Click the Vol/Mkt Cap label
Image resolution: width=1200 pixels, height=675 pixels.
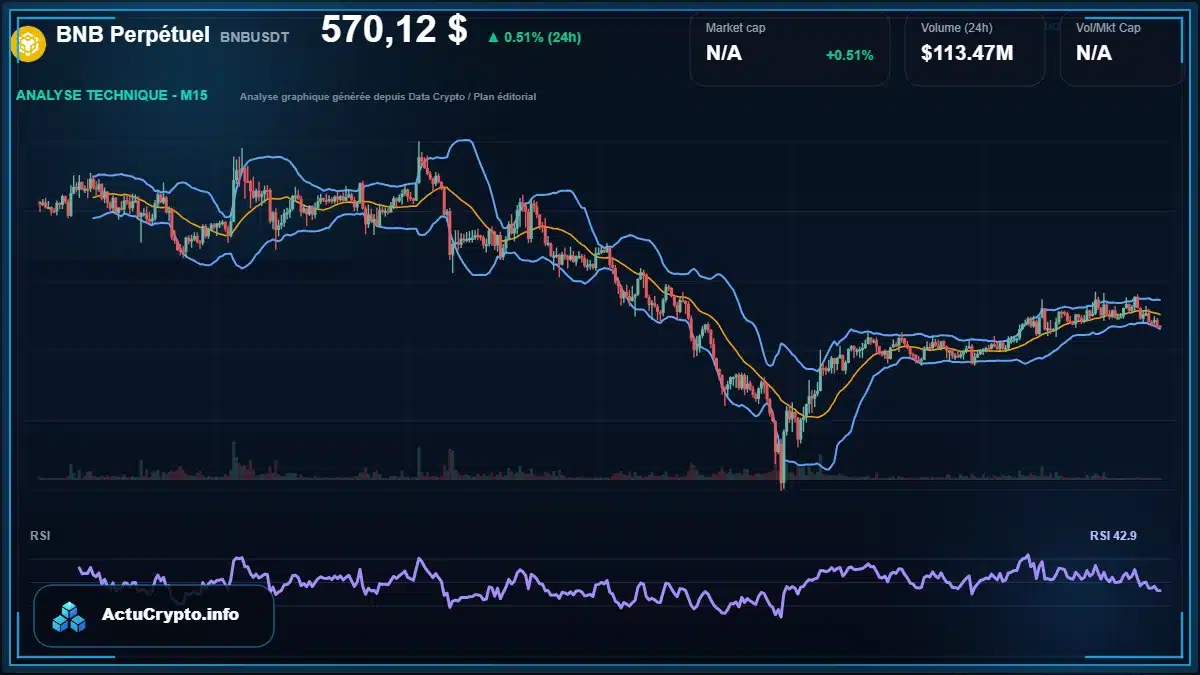pyautogui.click(x=1108, y=28)
